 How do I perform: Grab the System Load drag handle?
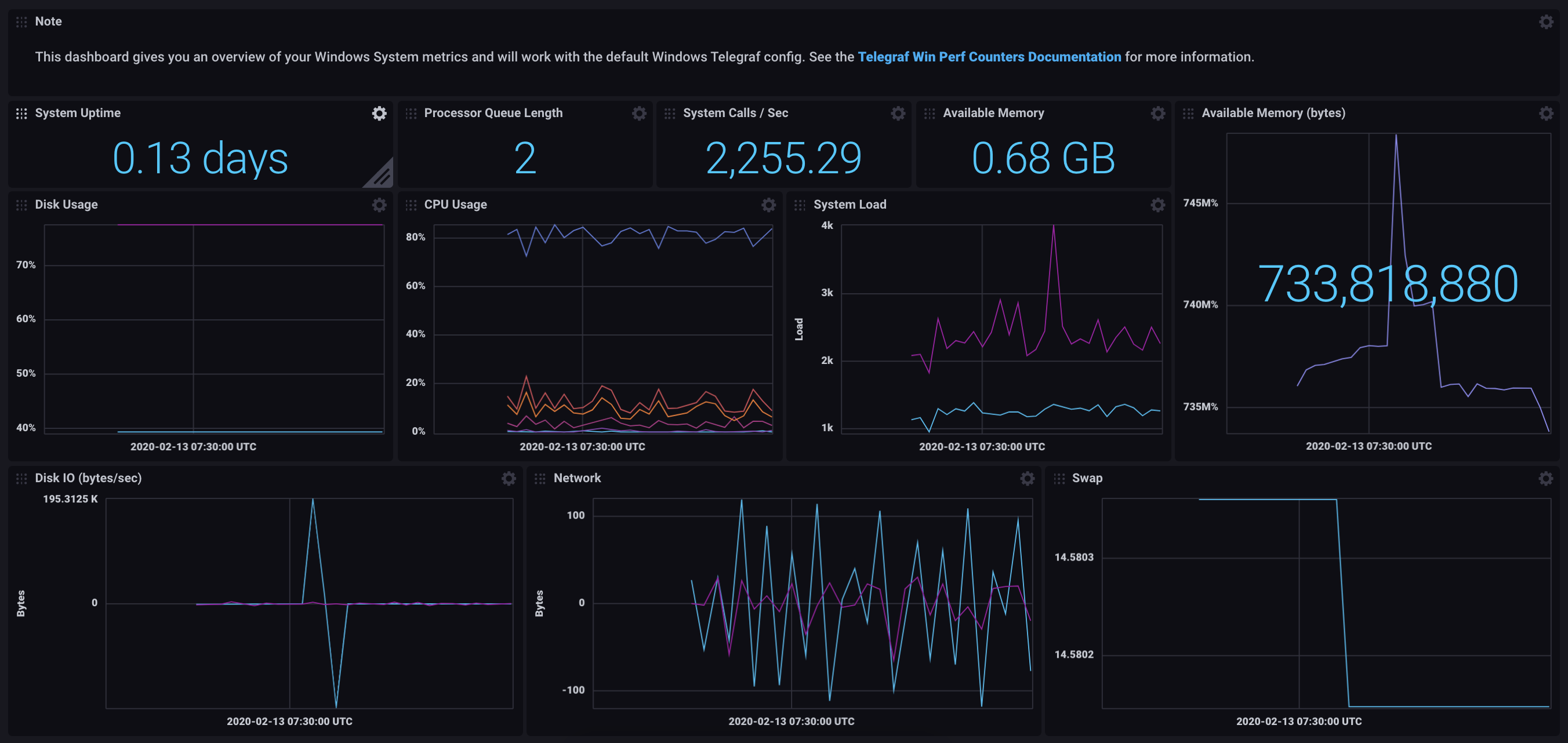click(800, 205)
